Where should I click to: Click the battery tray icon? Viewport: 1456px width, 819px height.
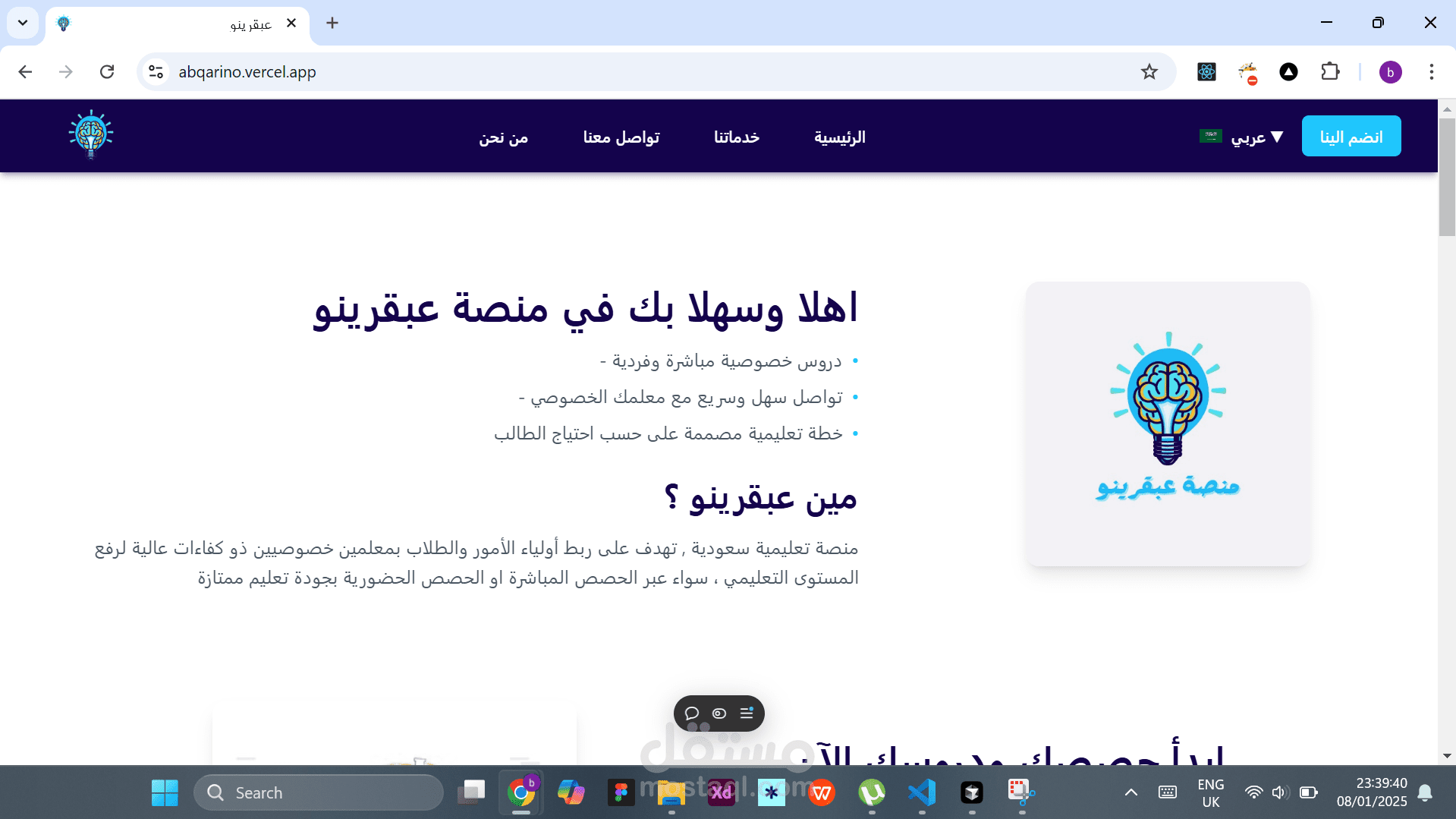click(1308, 792)
